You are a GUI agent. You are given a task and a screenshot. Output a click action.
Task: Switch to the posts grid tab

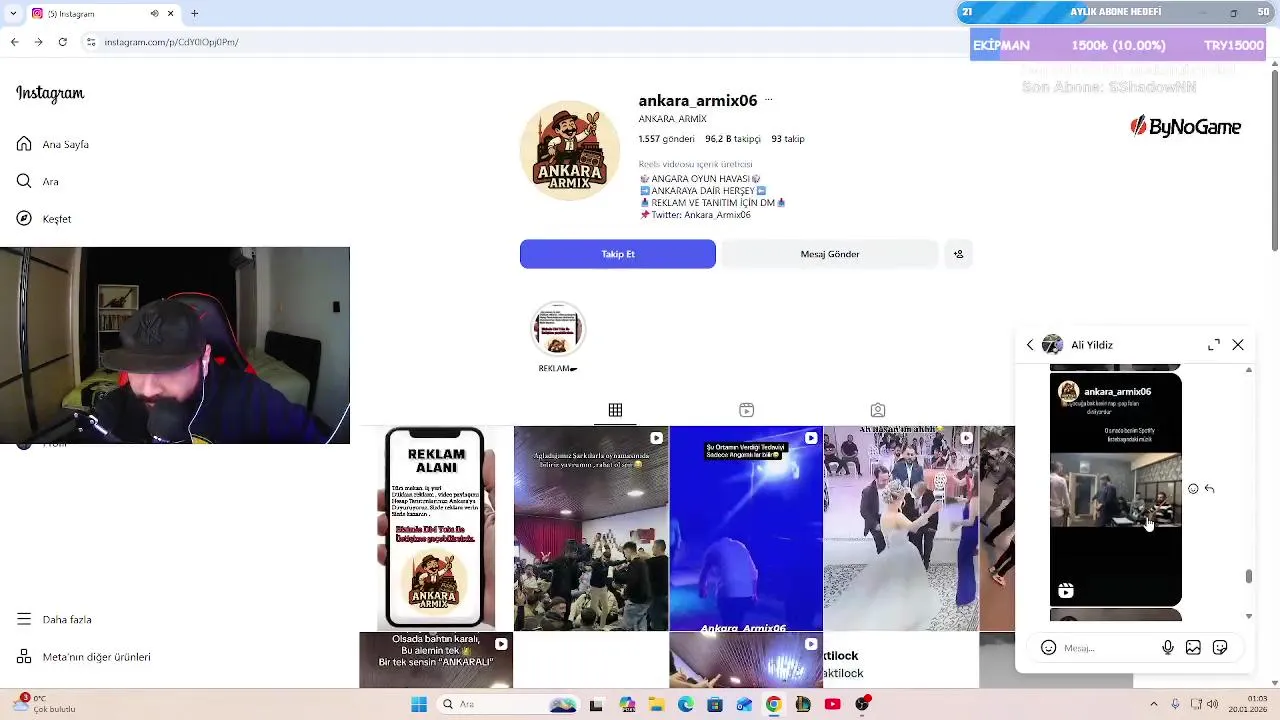click(615, 410)
